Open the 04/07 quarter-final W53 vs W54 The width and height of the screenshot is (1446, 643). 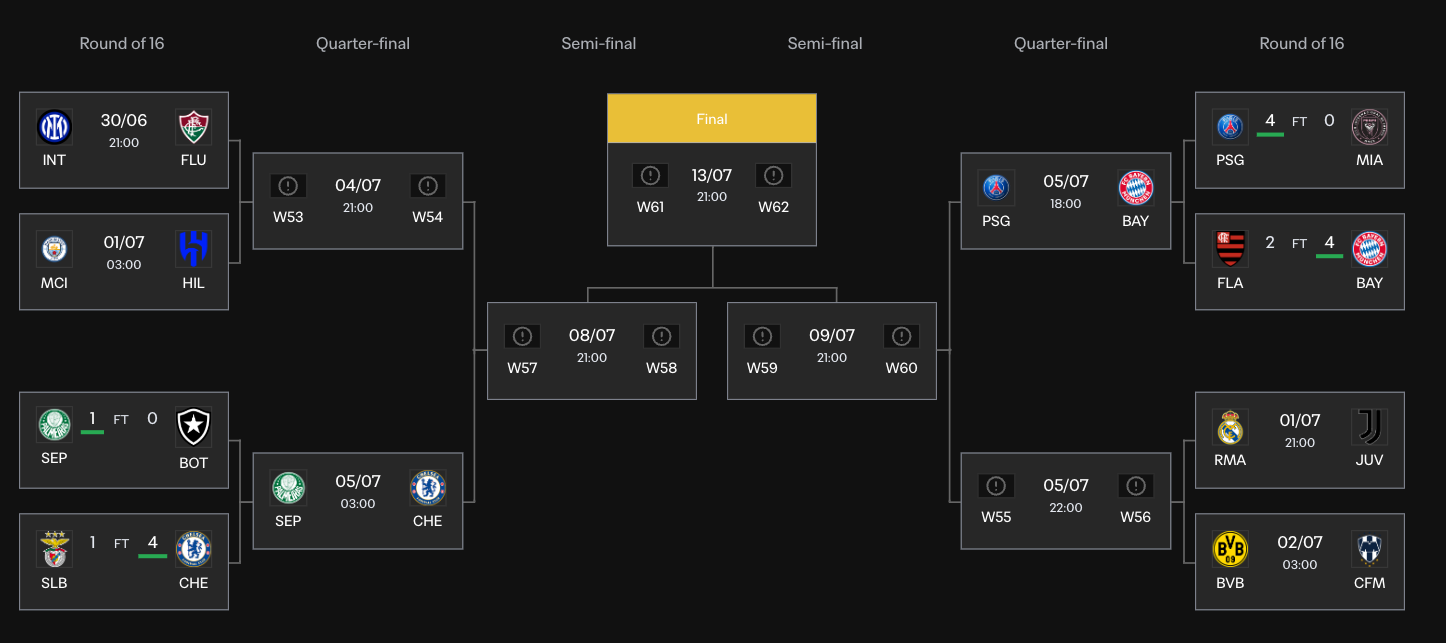358,201
